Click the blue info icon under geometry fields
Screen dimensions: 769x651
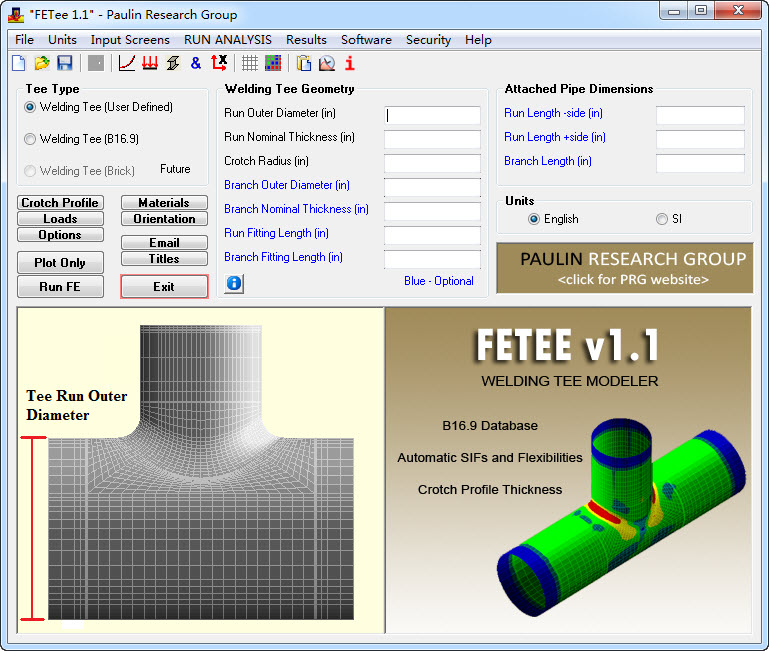(x=234, y=284)
